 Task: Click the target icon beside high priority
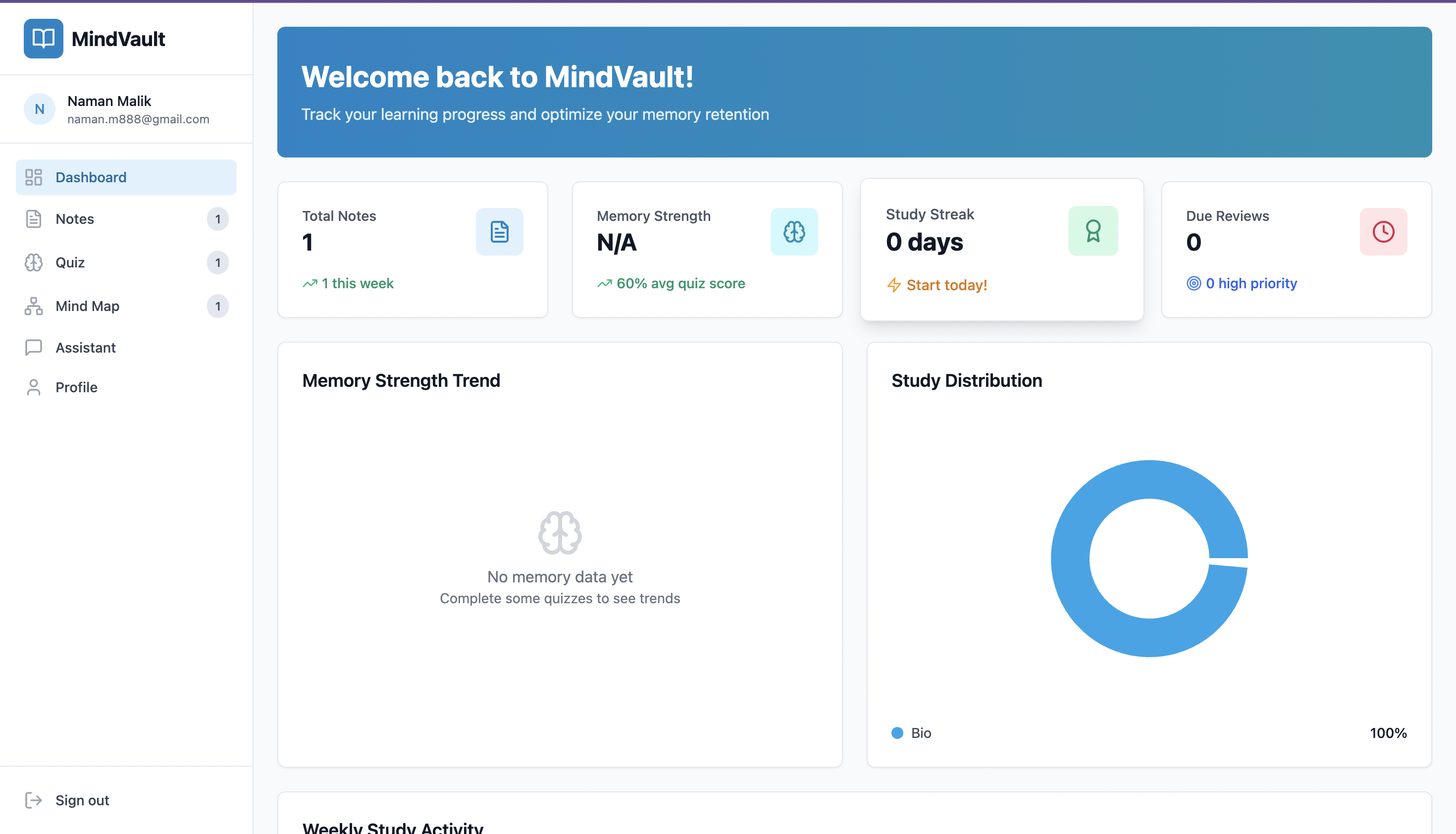(1193, 283)
